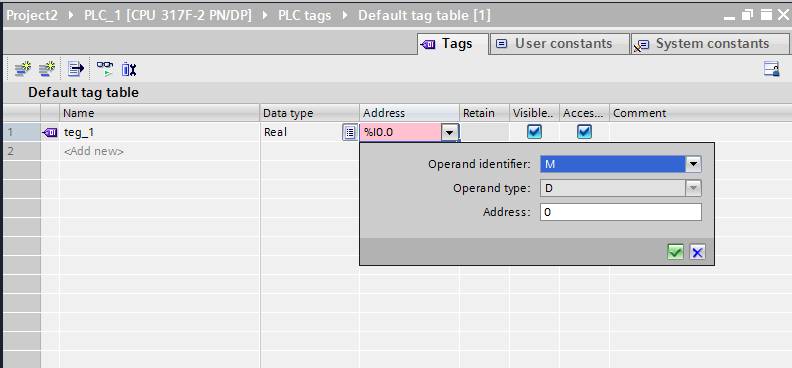Restore the editor window size
The image size is (792, 368).
748,16
